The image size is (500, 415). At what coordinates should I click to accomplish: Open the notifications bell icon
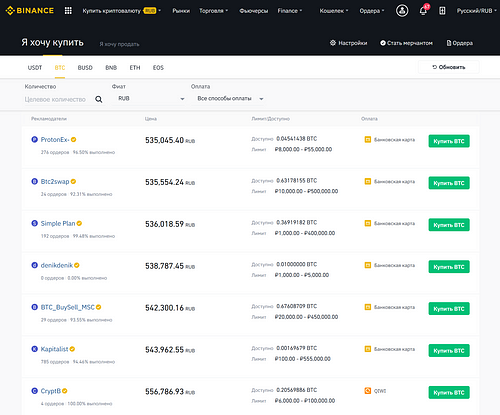[x=423, y=11]
